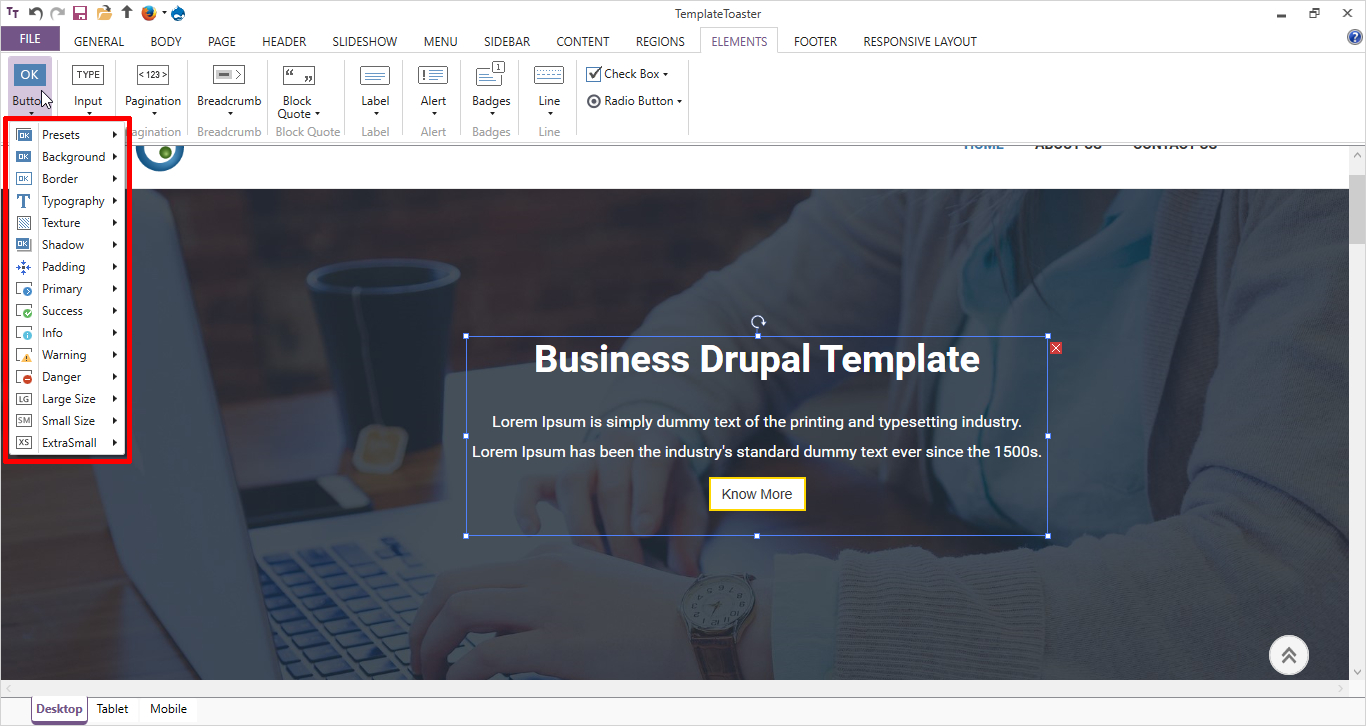Select the Pagination element icon
The height and width of the screenshot is (726, 1366).
[x=153, y=75]
